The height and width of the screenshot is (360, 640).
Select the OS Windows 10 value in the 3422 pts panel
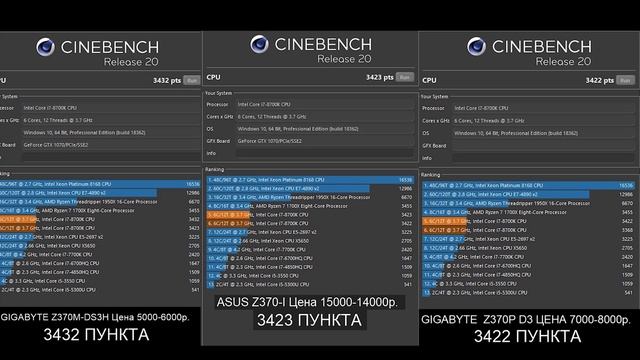click(x=544, y=133)
